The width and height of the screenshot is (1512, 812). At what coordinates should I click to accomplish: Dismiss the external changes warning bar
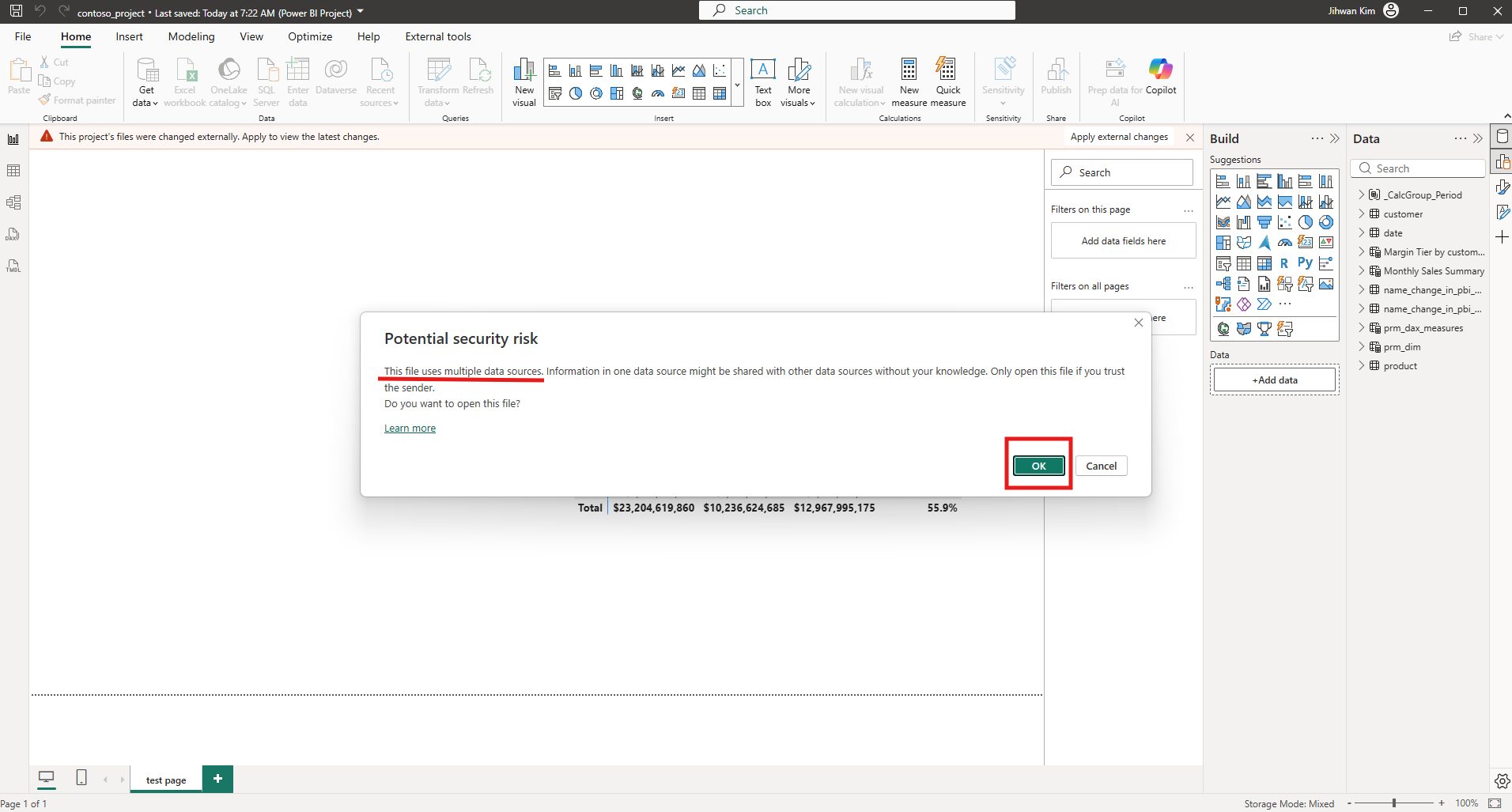tap(1190, 138)
